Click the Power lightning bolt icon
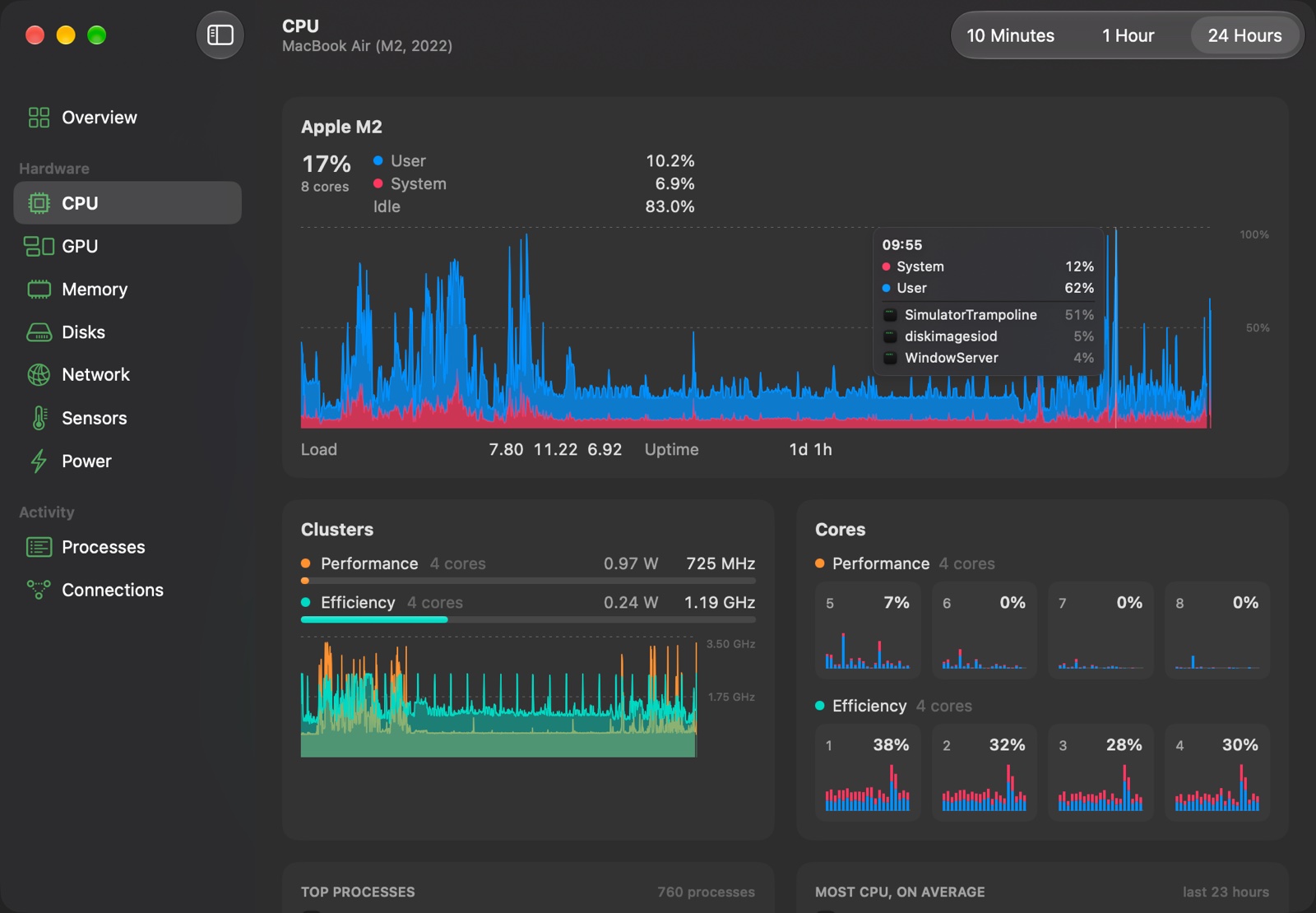 click(x=39, y=461)
